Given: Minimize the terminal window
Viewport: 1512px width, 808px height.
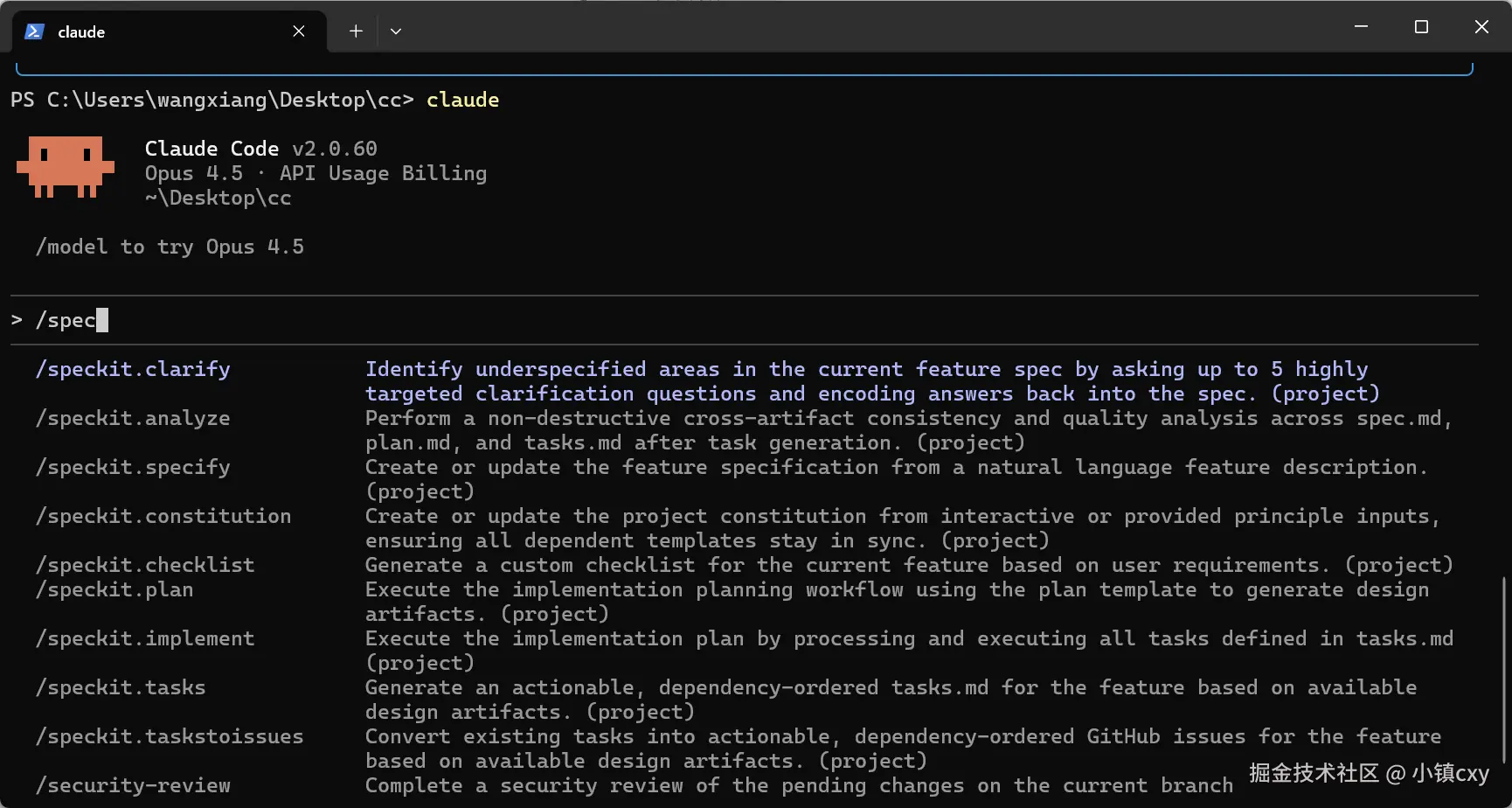Looking at the screenshot, I should [1361, 27].
